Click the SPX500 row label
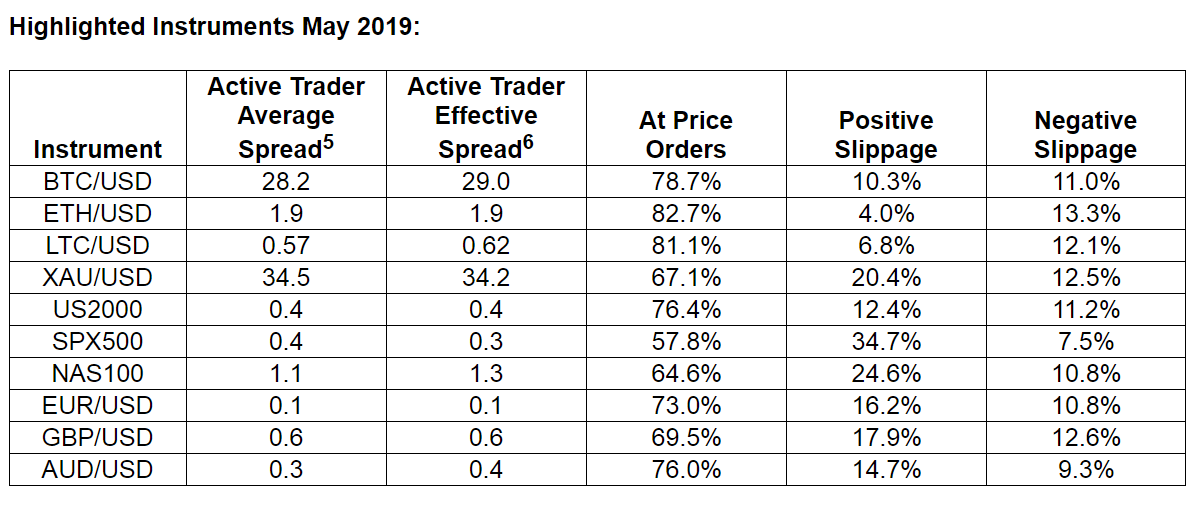The image size is (1196, 506). [x=97, y=342]
